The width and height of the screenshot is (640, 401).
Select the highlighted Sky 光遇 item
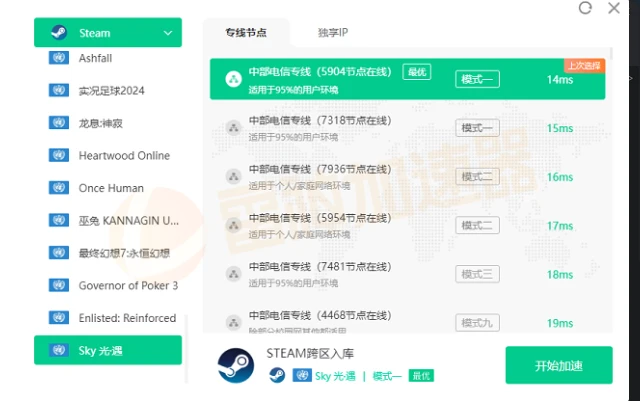click(x=108, y=350)
